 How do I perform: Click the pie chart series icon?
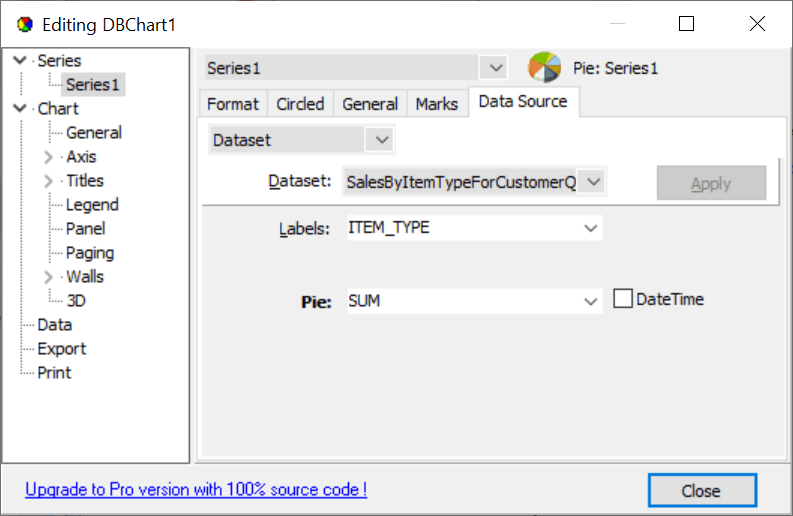(545, 68)
